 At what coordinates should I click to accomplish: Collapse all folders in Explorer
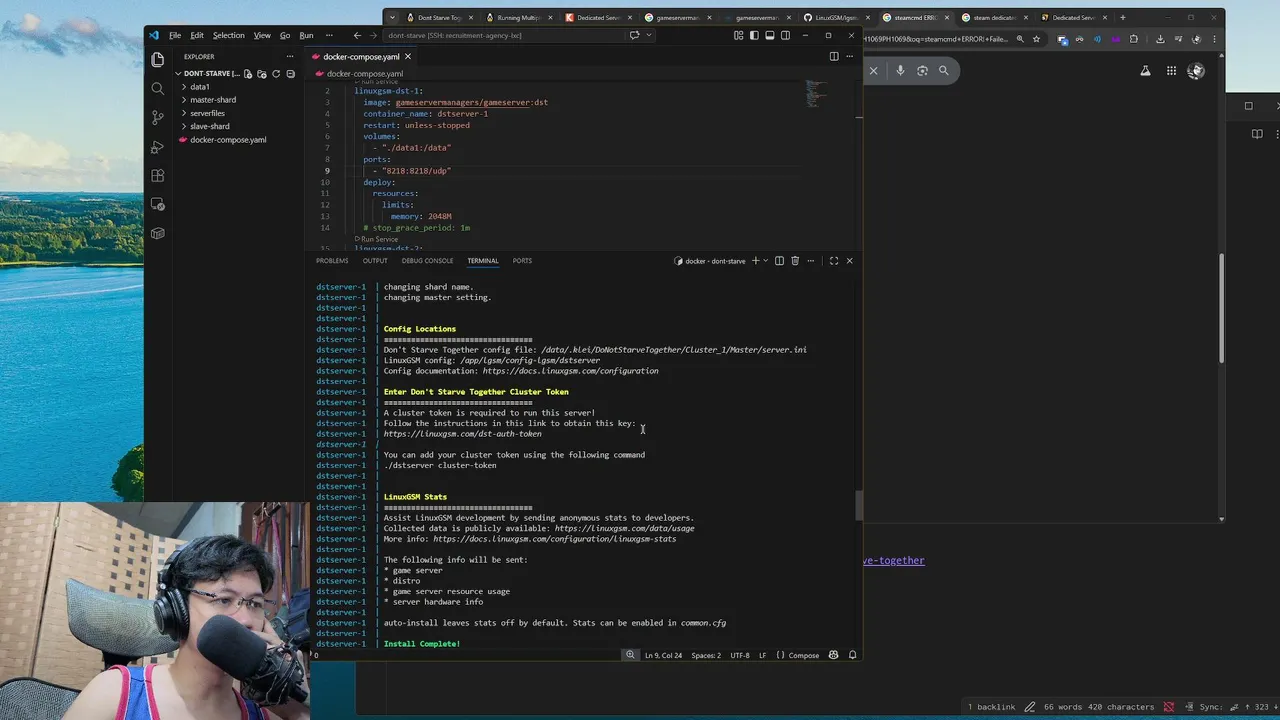tap(290, 74)
